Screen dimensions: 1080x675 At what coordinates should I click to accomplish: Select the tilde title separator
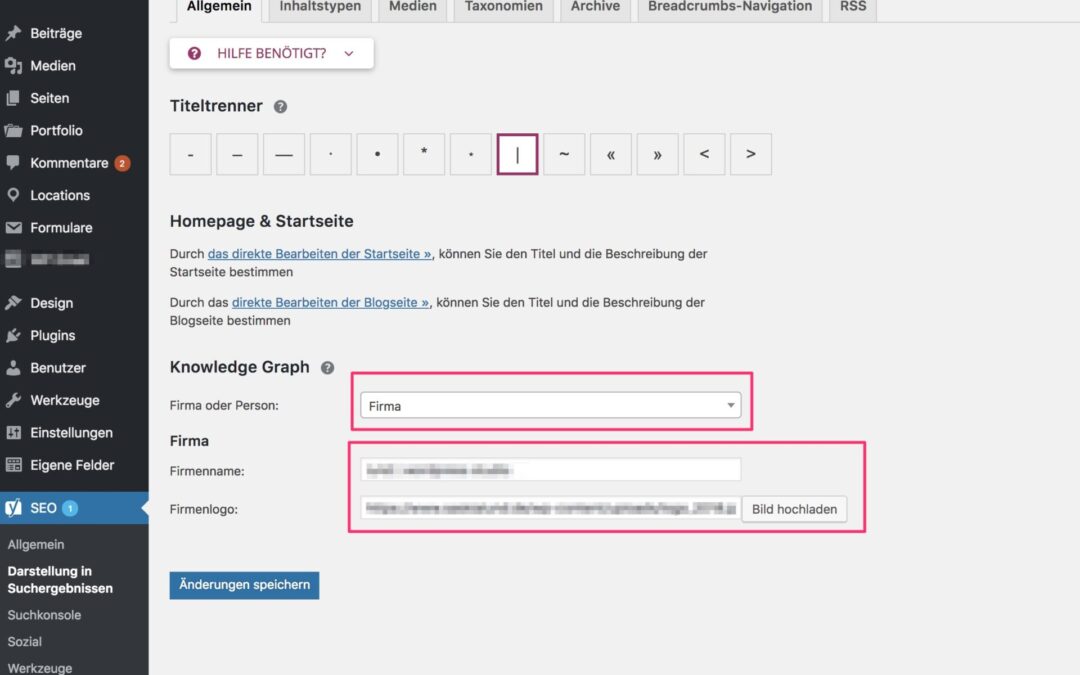click(x=564, y=154)
